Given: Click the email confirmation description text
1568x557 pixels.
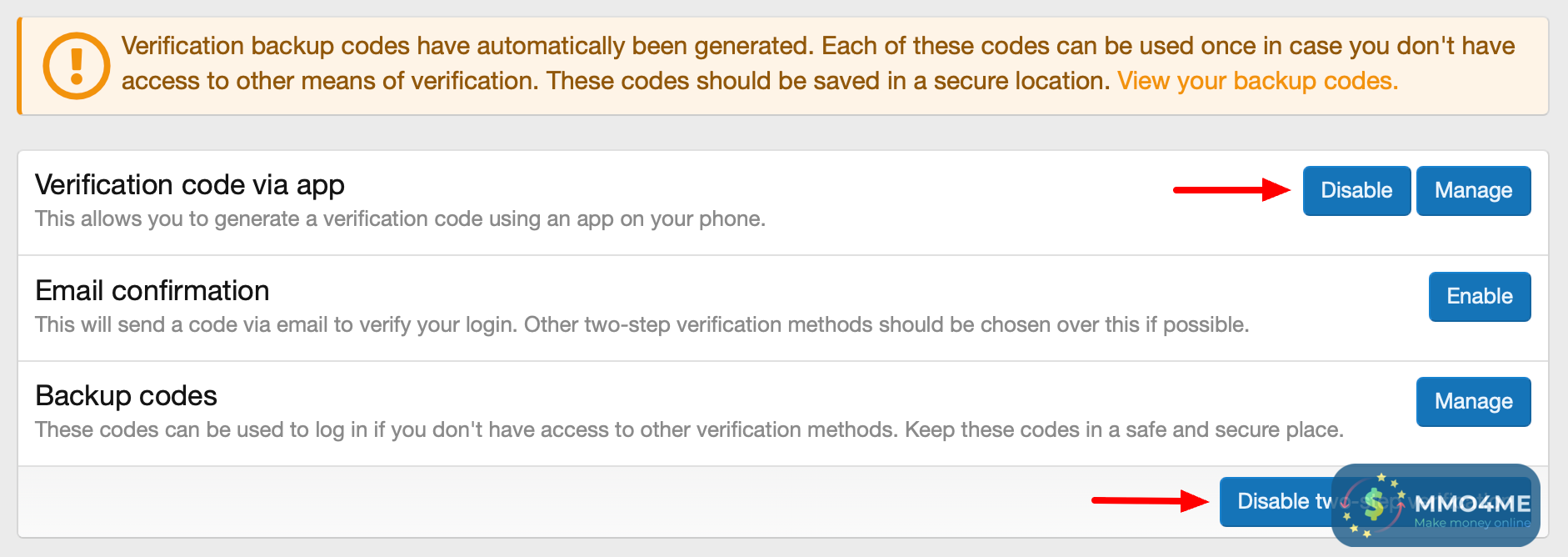Looking at the screenshot, I should 642,325.
